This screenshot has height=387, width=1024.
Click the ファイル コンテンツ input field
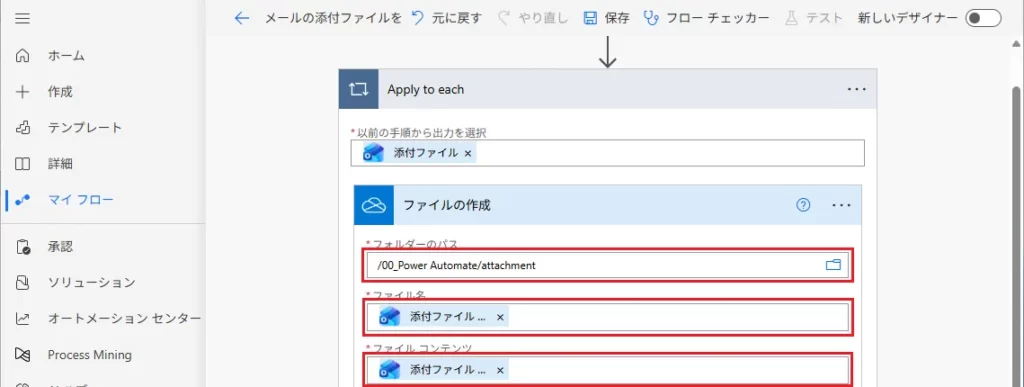[x=607, y=370]
